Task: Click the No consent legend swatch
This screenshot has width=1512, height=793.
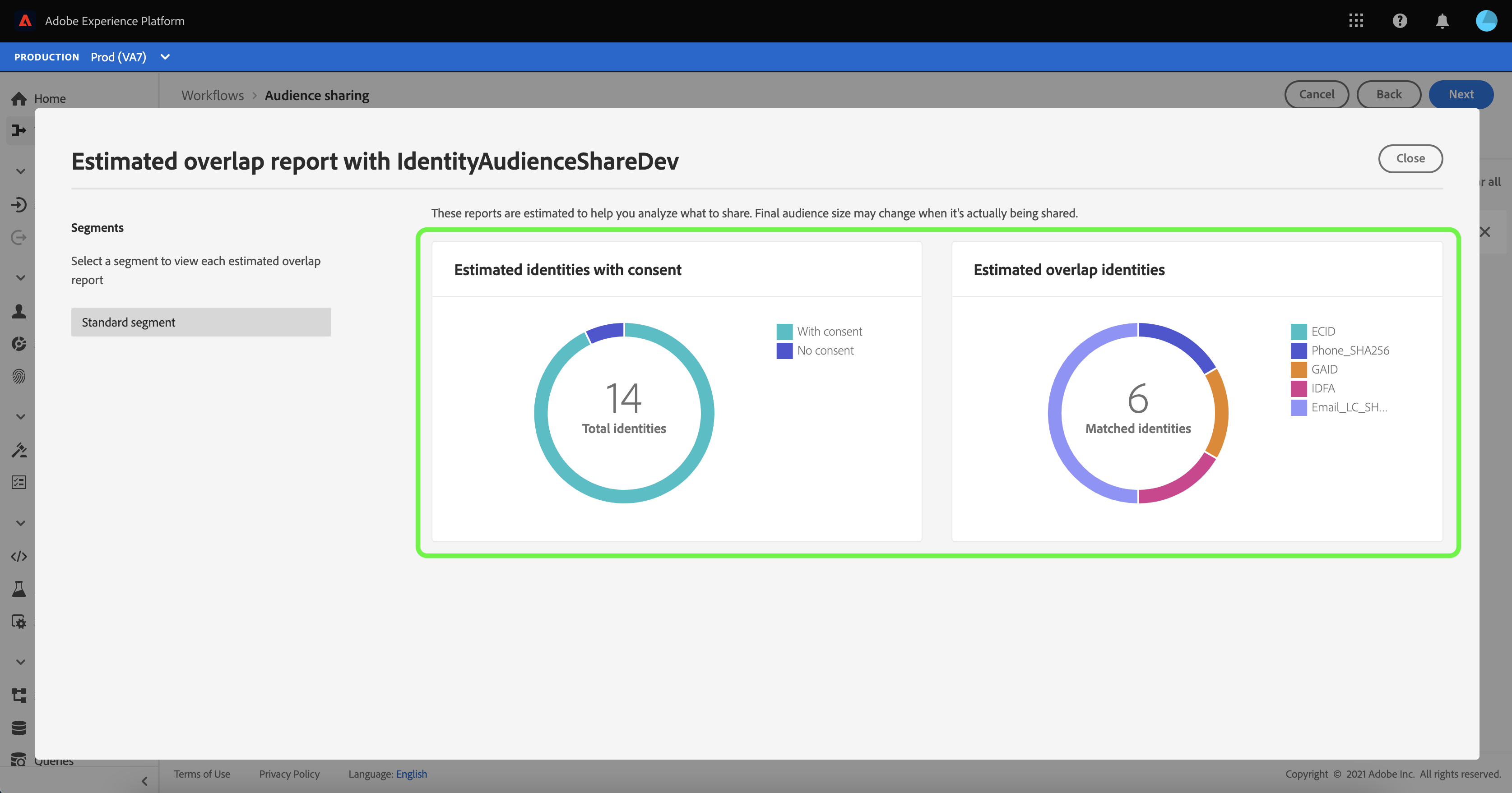Action: 784,351
